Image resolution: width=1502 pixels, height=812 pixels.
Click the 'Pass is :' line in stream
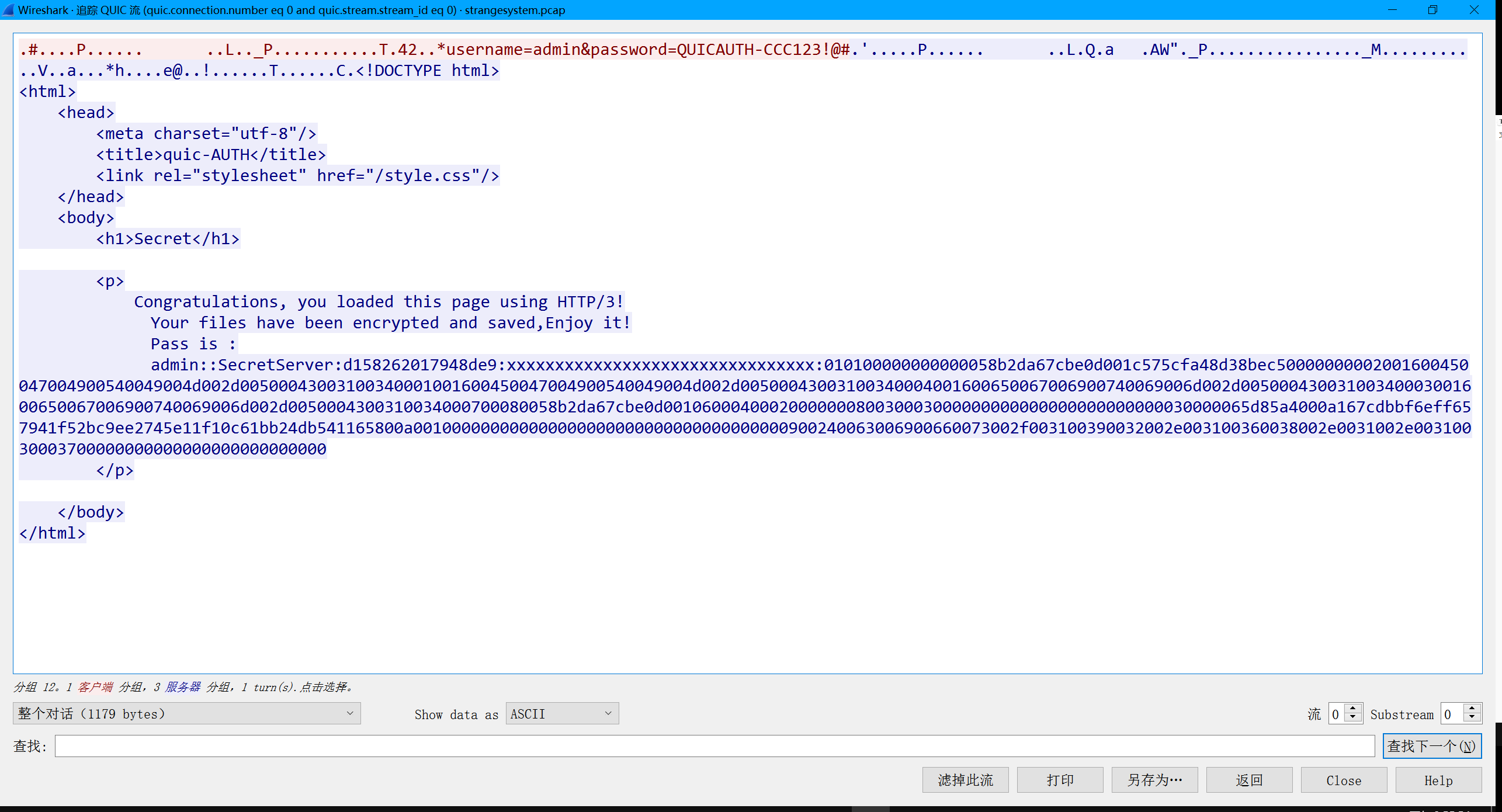coord(193,344)
